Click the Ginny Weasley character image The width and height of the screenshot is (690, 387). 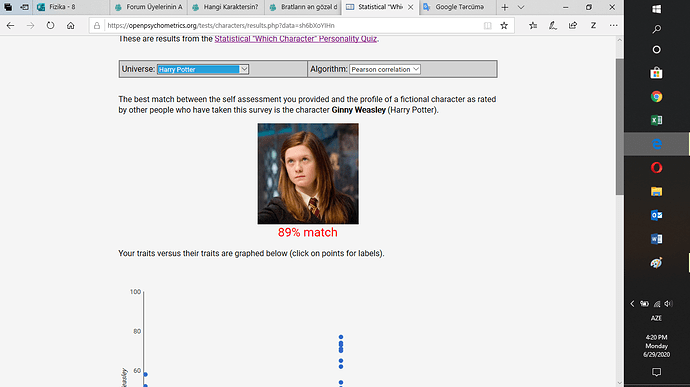tap(308, 173)
